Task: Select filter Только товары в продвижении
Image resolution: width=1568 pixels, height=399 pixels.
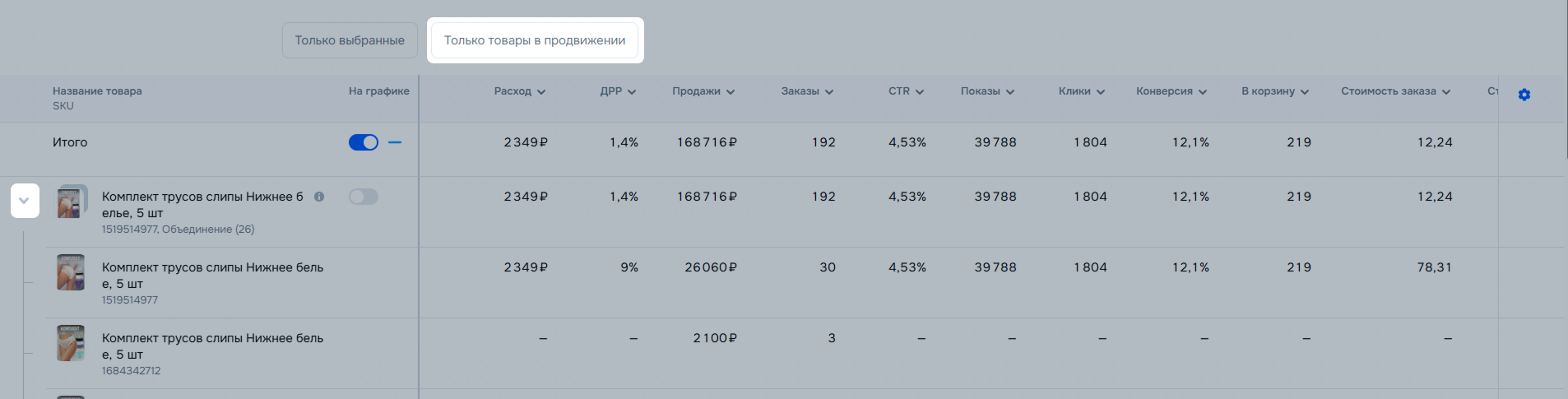Action: (x=535, y=40)
